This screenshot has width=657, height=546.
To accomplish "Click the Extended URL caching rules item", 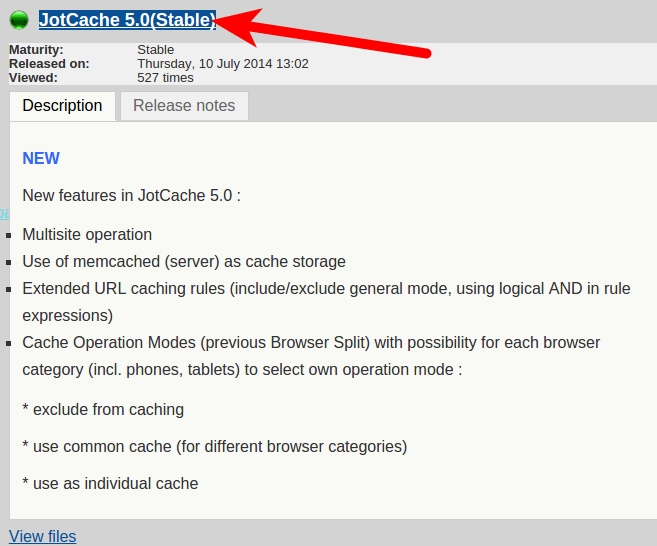I will click(326, 289).
